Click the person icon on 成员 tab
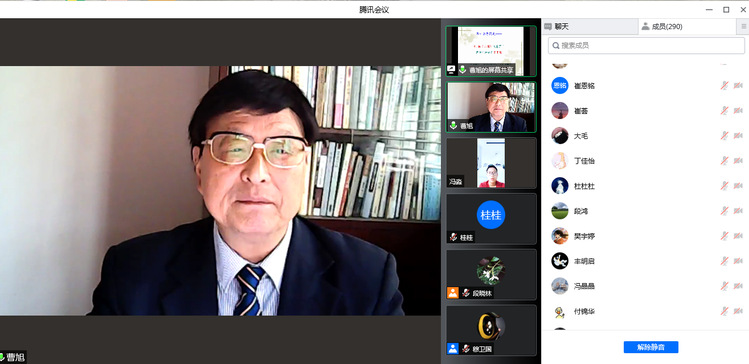 (x=645, y=27)
